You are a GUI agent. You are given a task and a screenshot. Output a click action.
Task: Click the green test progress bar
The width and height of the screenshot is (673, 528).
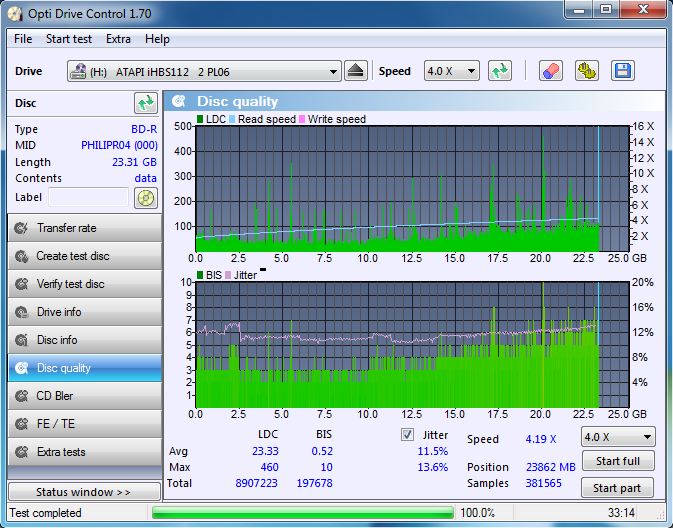pos(303,513)
